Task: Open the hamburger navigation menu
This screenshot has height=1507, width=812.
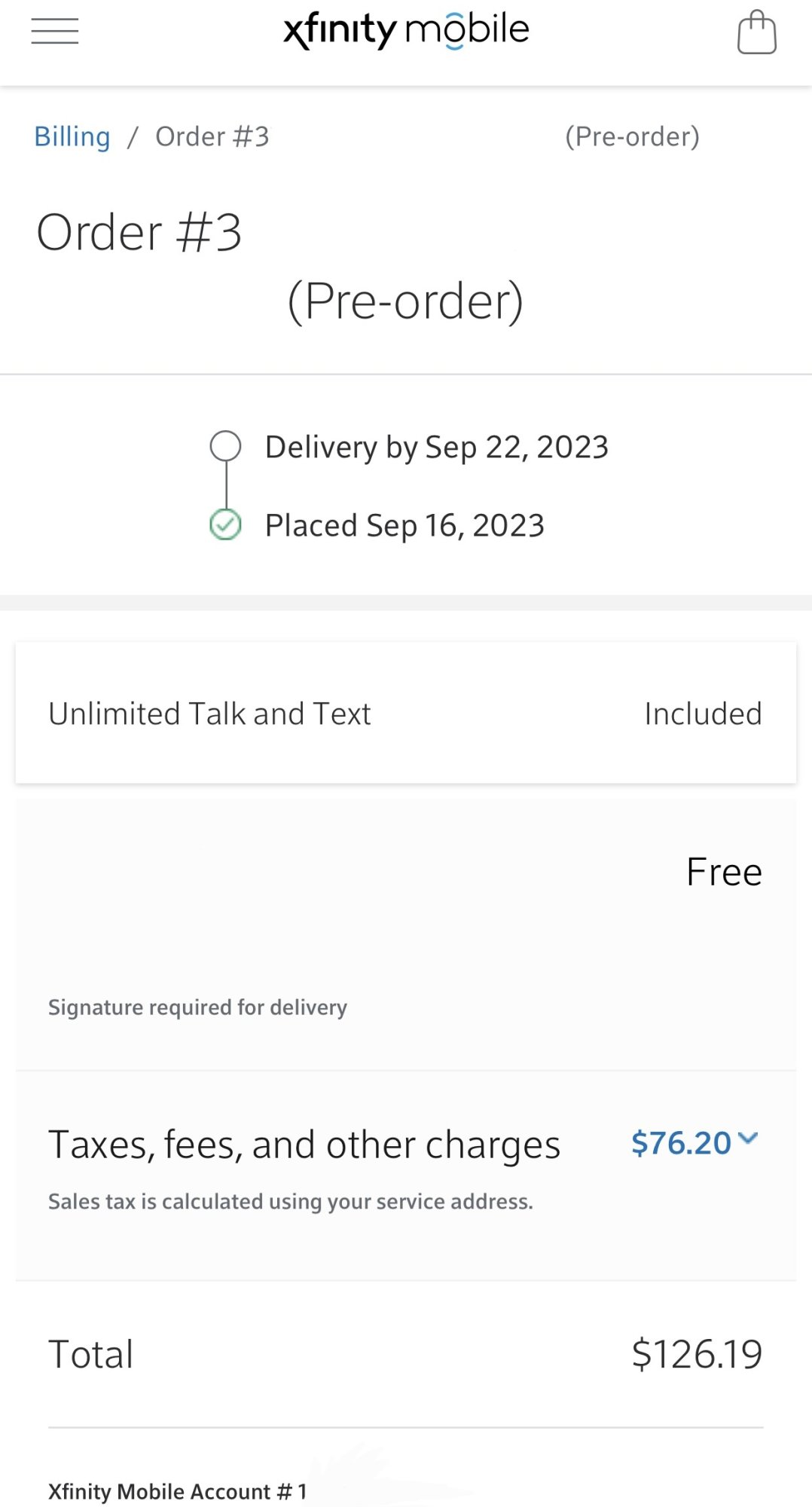Action: (55, 32)
